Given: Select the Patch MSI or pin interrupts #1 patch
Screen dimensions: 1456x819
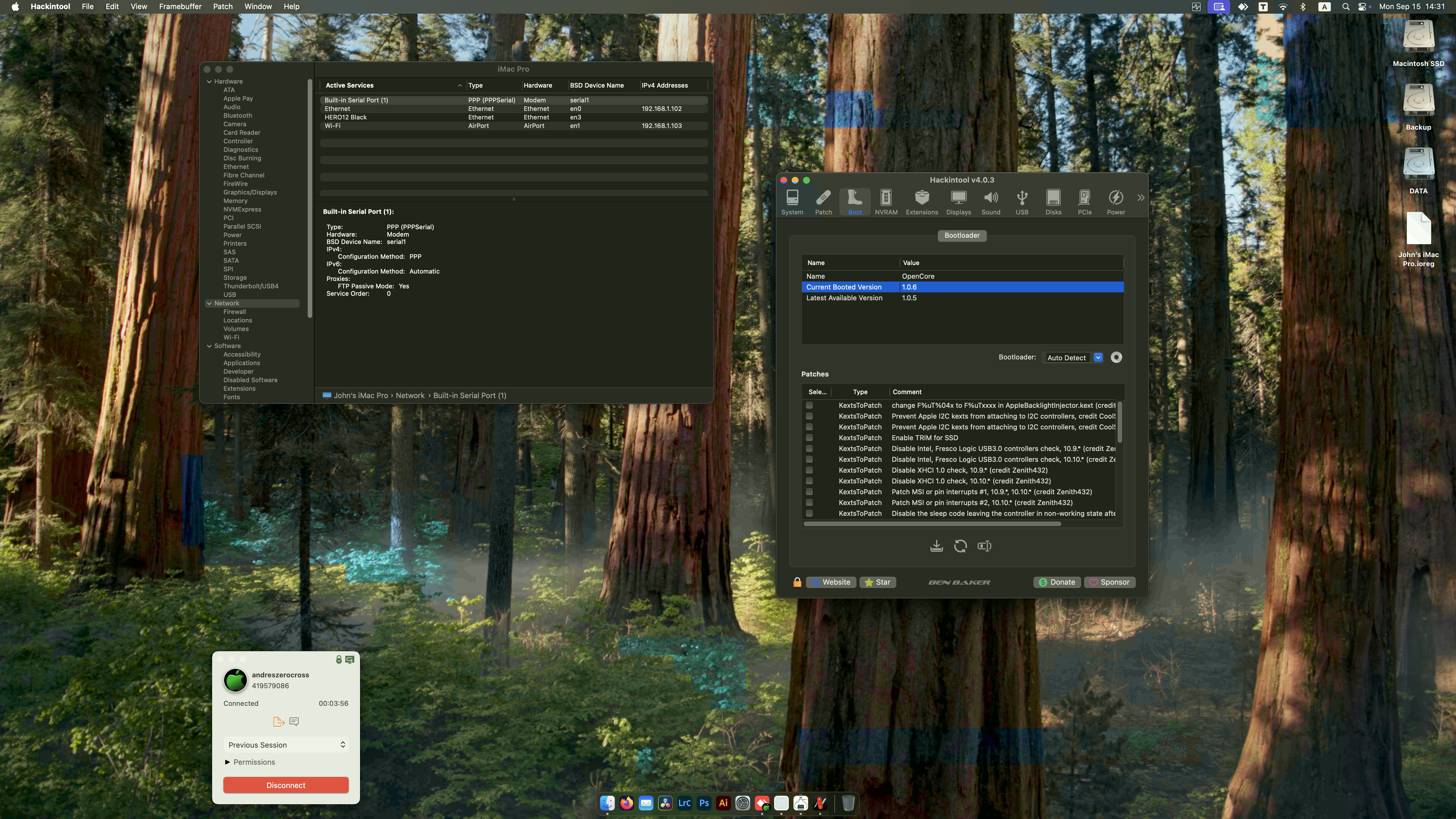Looking at the screenshot, I should [809, 492].
